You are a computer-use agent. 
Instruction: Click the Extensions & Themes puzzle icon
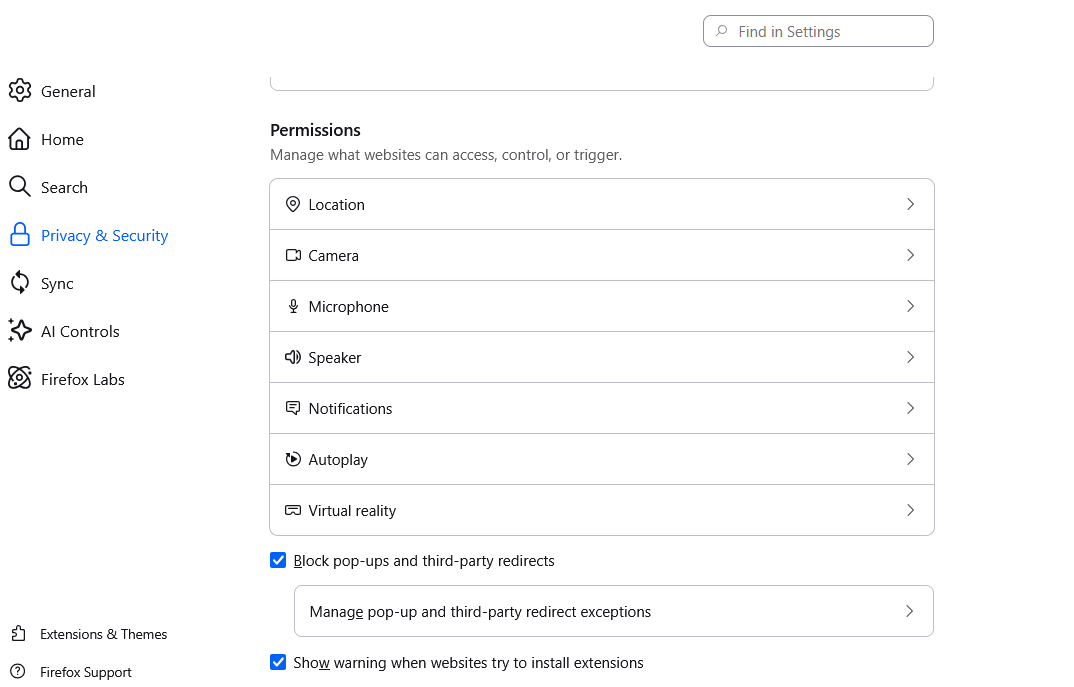(18, 634)
